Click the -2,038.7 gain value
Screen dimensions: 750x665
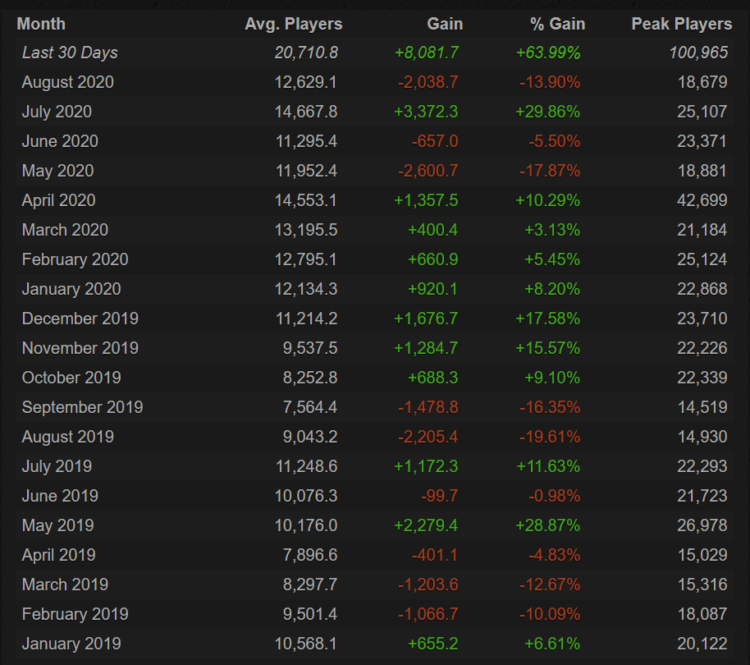click(428, 82)
